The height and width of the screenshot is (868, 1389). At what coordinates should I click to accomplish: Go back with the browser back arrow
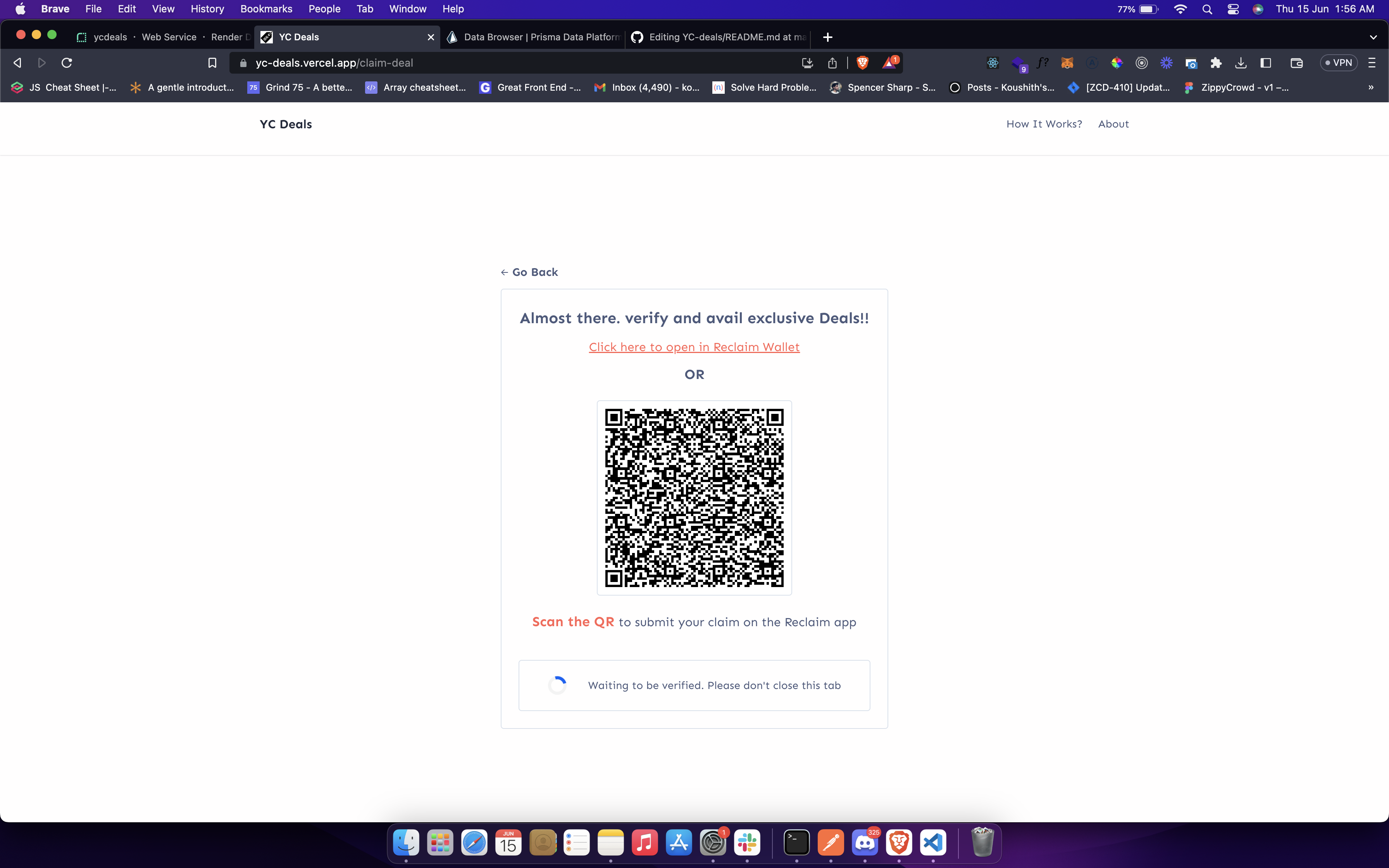[x=17, y=62]
